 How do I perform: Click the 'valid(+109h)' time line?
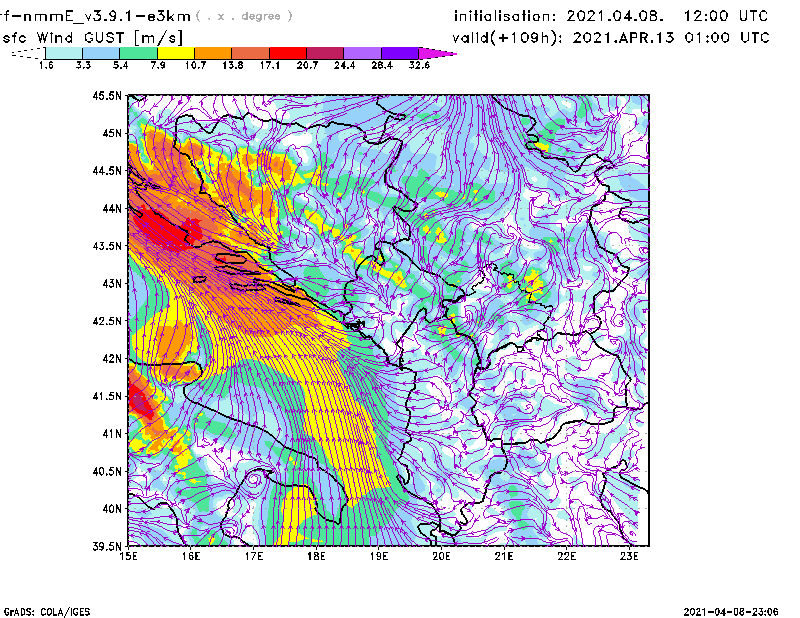[x=611, y=38]
